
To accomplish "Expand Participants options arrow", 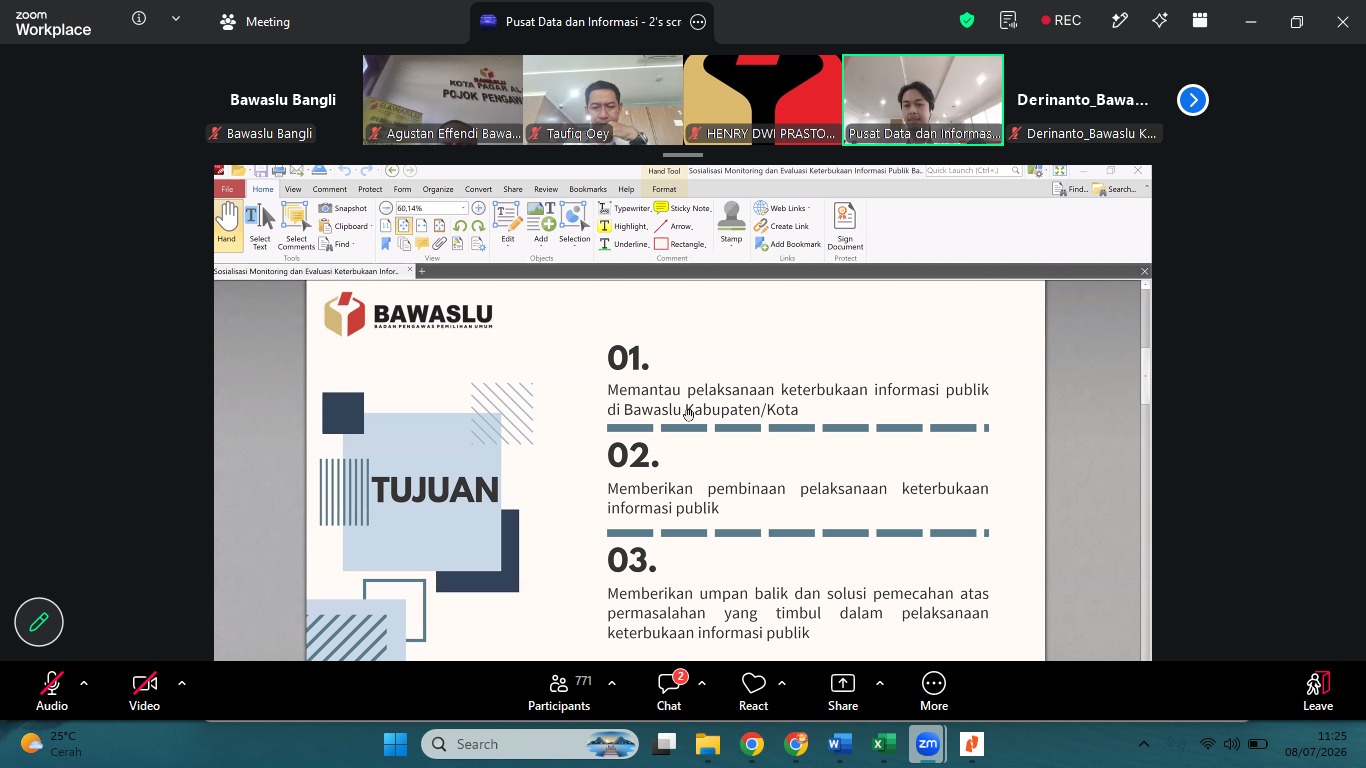I will click(x=612, y=683).
